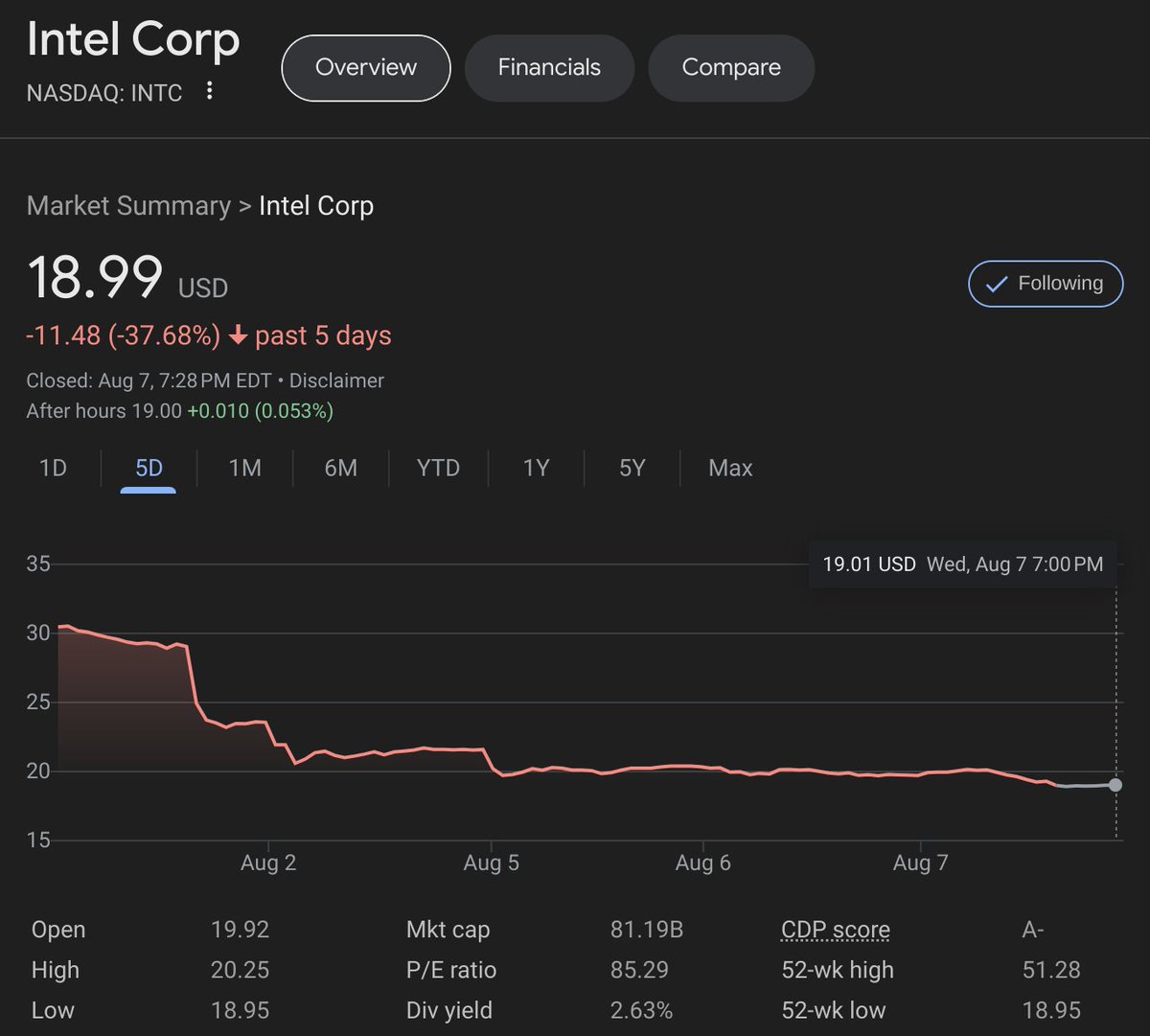The image size is (1150, 1036).
Task: Click the Open value 19.92
Action: [x=240, y=930]
